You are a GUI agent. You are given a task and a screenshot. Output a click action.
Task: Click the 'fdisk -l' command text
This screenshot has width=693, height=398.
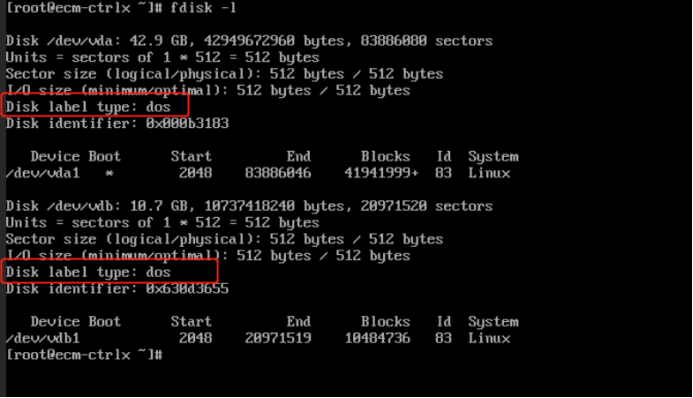(203, 8)
